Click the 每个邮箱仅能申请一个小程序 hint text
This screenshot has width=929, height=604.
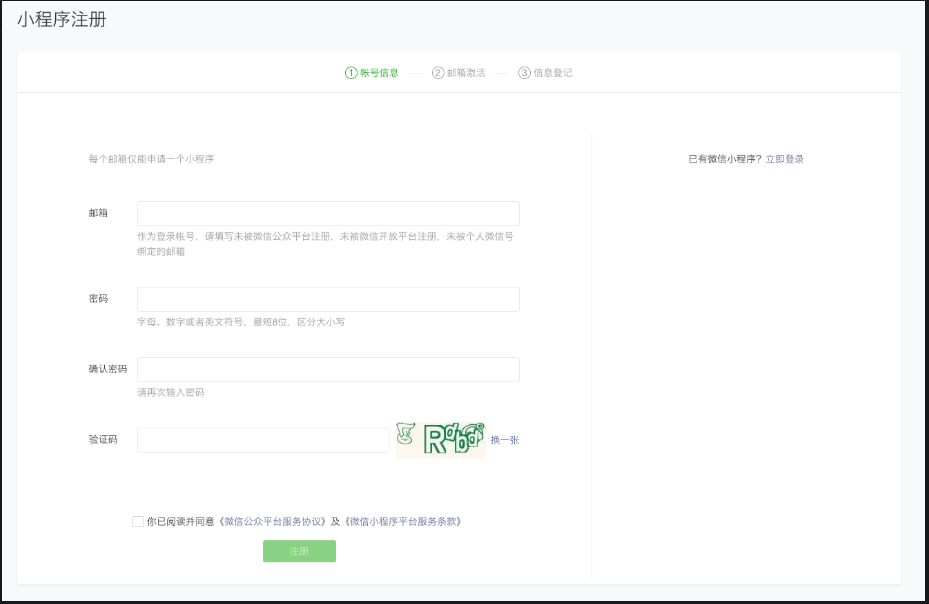pyautogui.click(x=151, y=159)
